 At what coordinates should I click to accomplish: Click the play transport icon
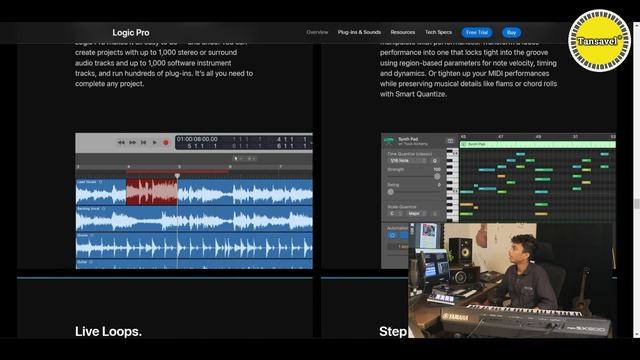155,142
